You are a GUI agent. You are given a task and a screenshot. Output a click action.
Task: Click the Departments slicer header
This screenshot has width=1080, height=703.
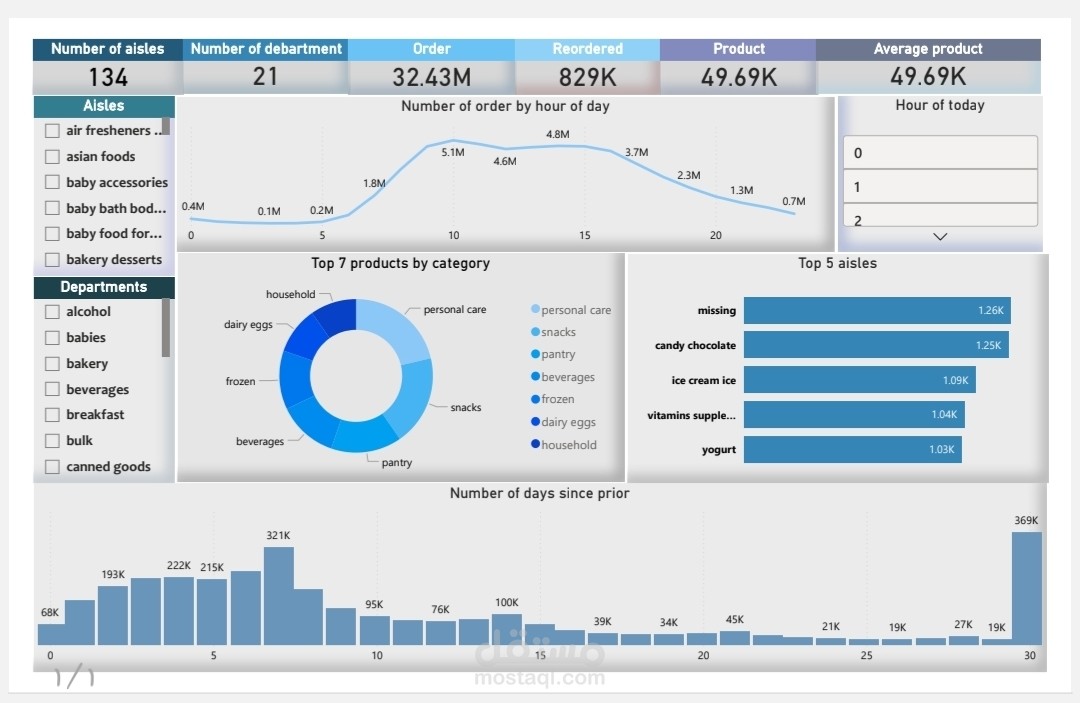[x=104, y=287]
